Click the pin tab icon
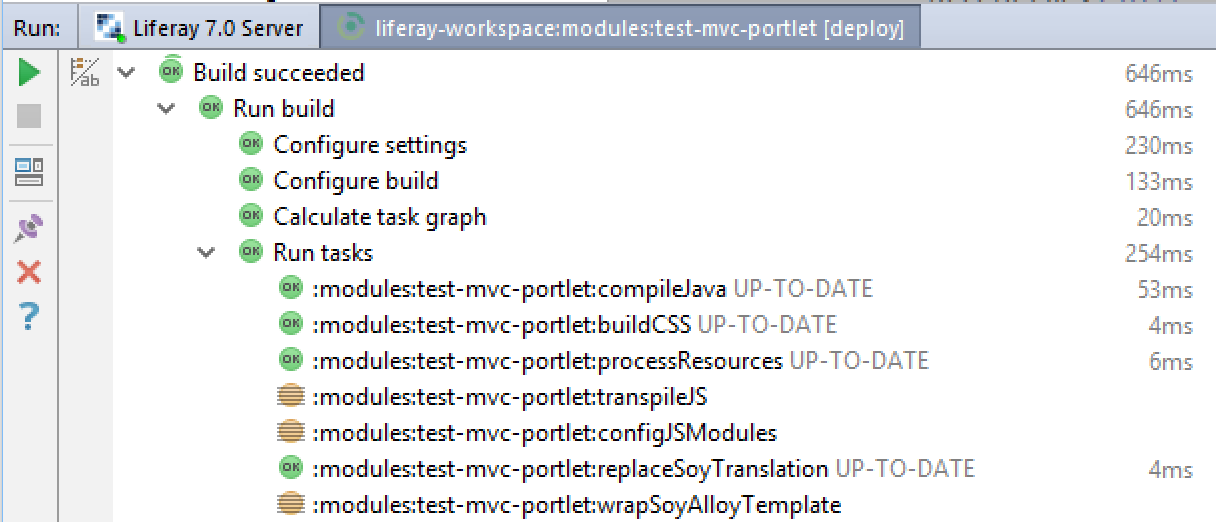 [x=29, y=229]
